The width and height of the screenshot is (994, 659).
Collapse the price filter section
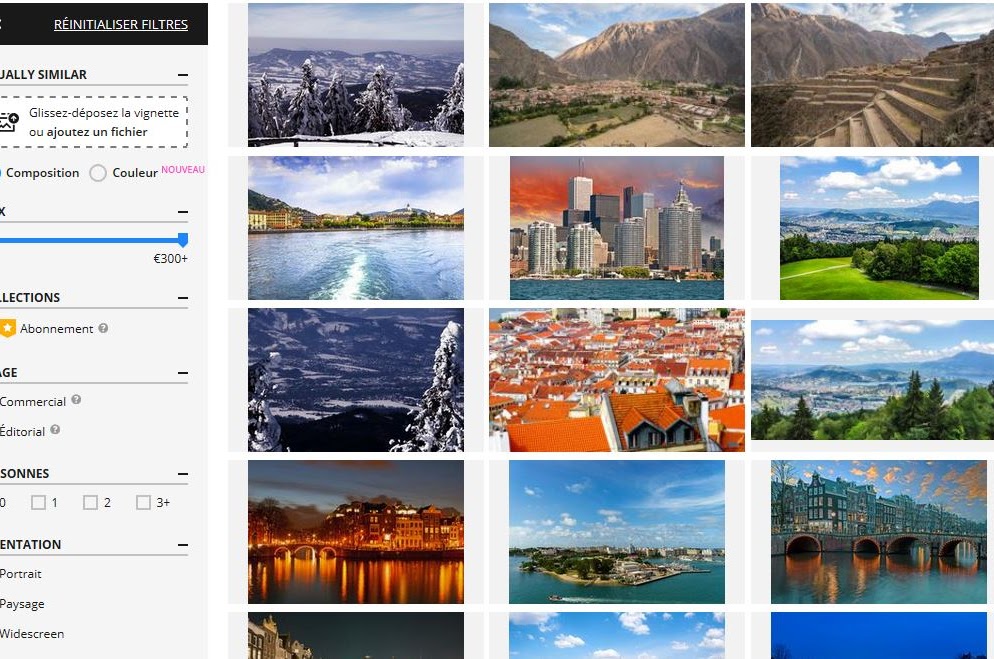coord(182,212)
